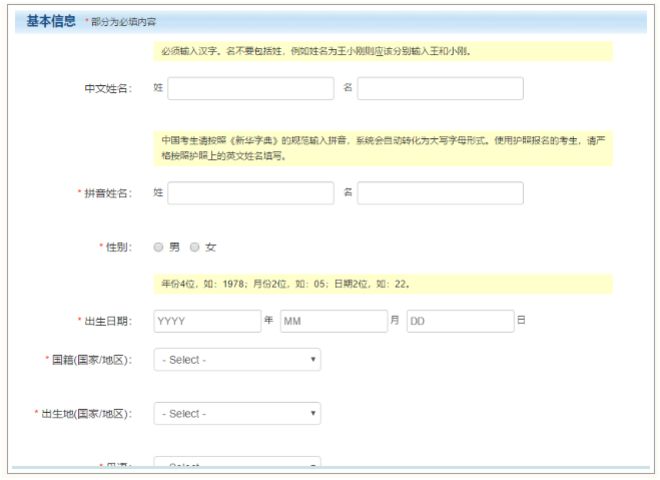660x480 pixels.
Task: Click the 拼音姓名 label
Action: pyautogui.click(x=108, y=193)
